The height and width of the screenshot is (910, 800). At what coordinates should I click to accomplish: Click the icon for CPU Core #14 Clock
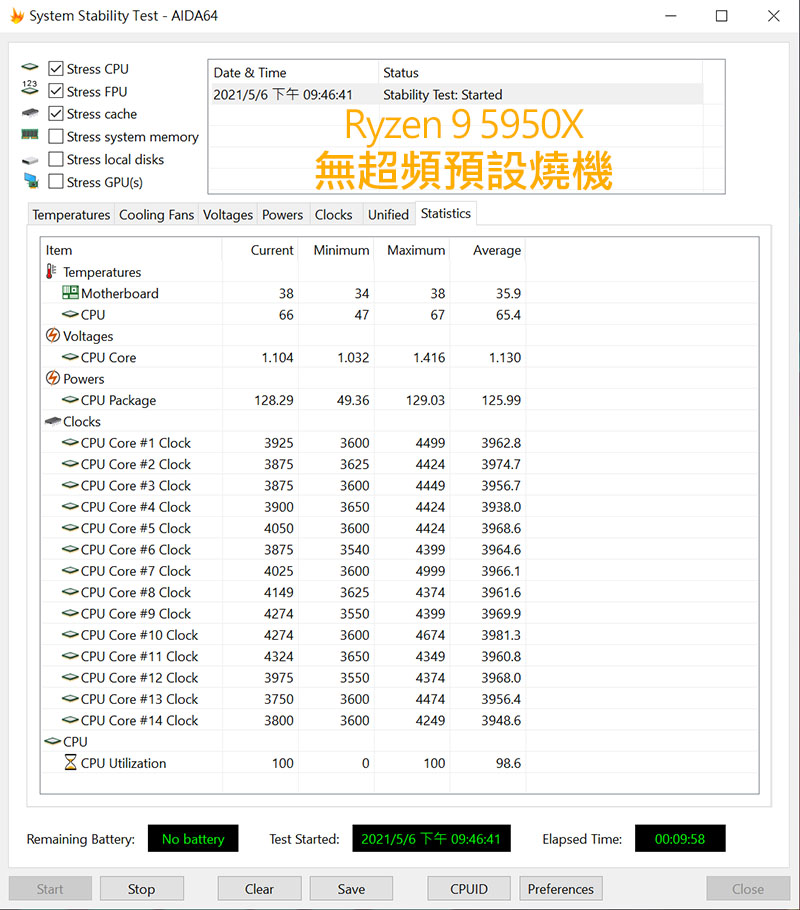click(70, 720)
